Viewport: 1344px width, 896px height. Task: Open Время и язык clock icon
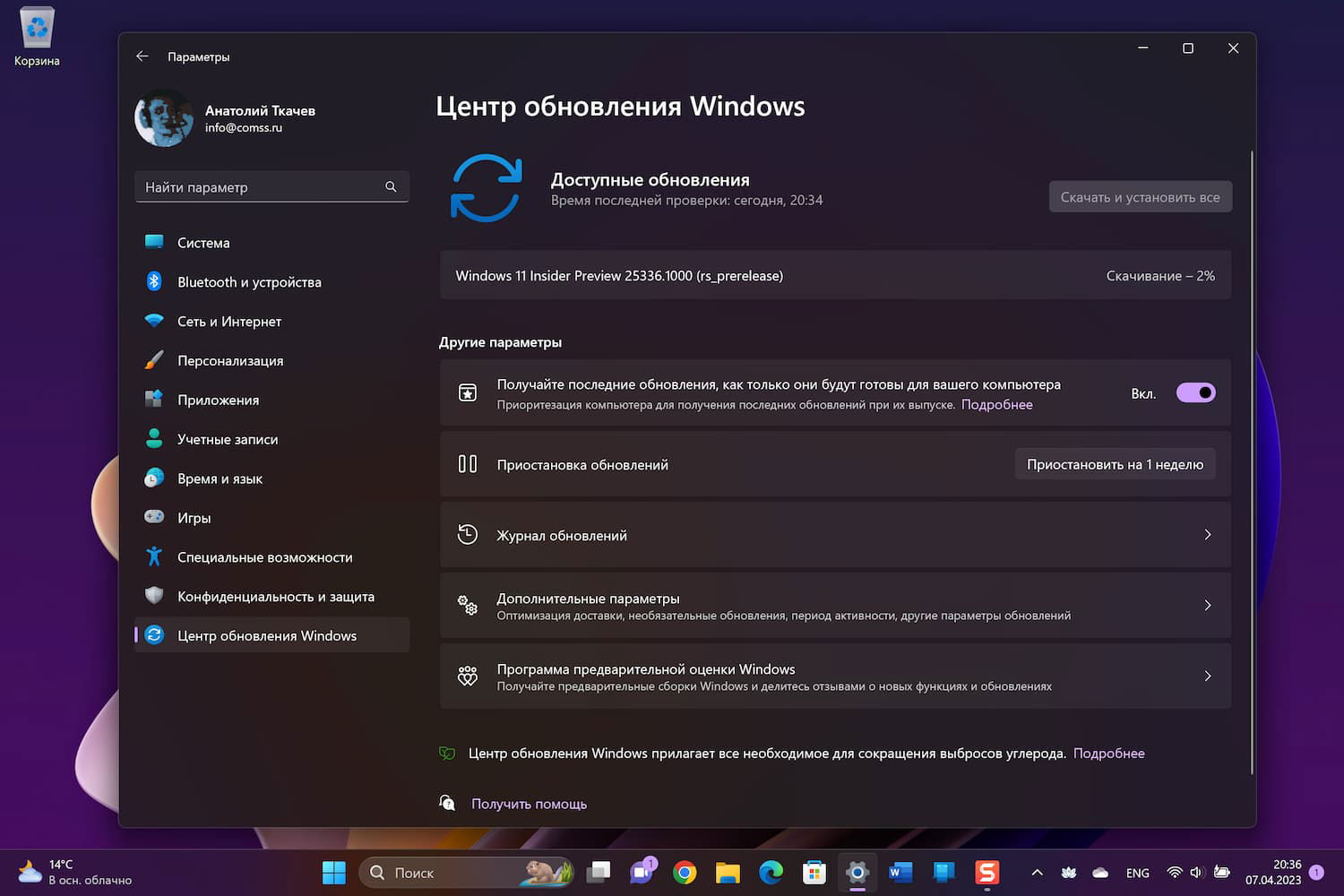[x=153, y=478]
